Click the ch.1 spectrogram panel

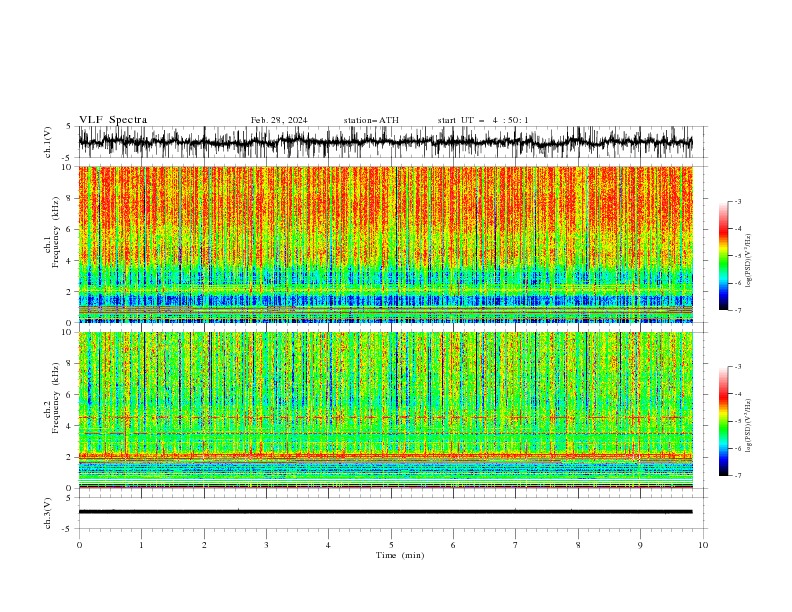[385, 244]
